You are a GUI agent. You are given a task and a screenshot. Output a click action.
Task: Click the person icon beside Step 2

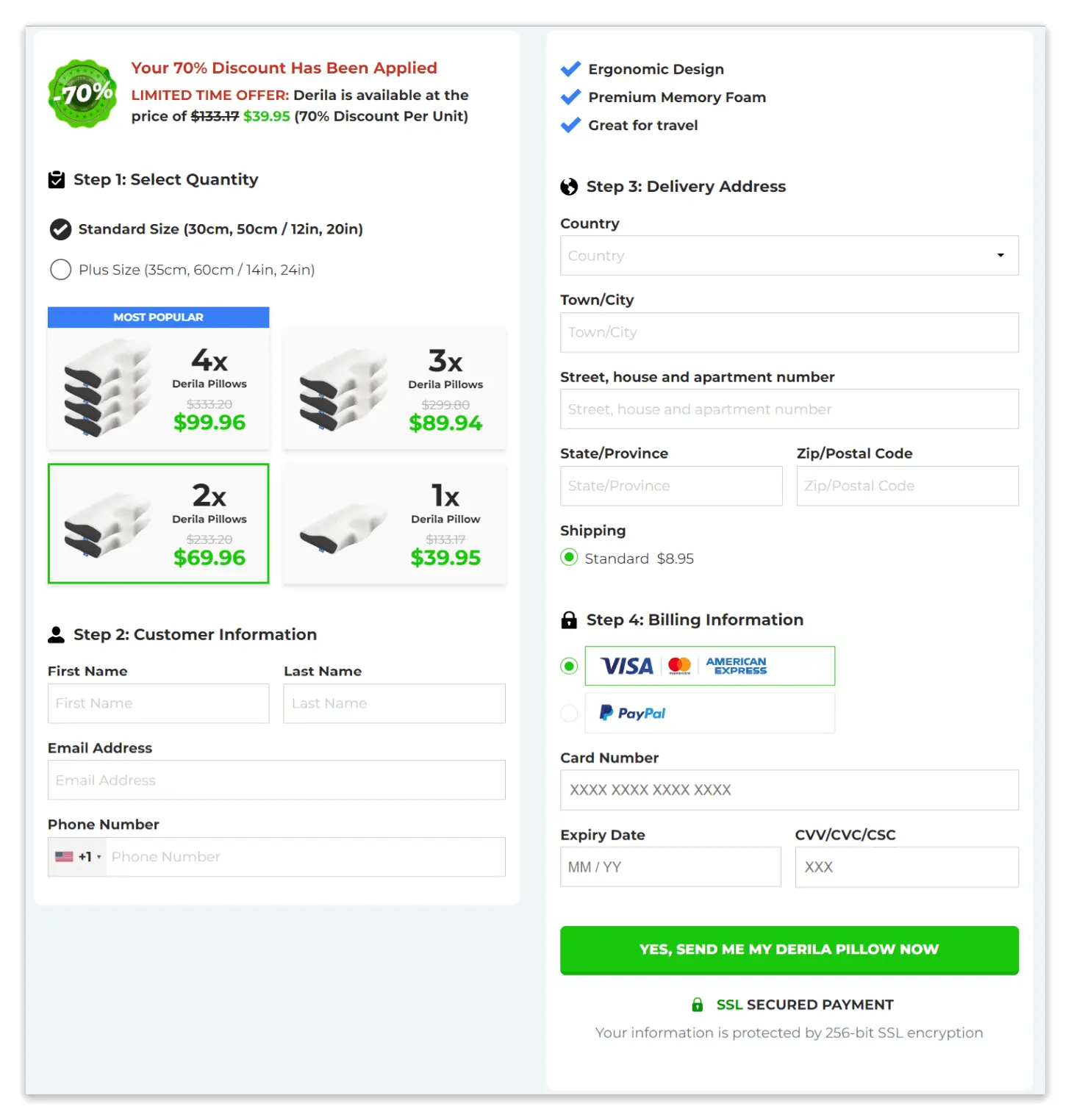point(56,635)
